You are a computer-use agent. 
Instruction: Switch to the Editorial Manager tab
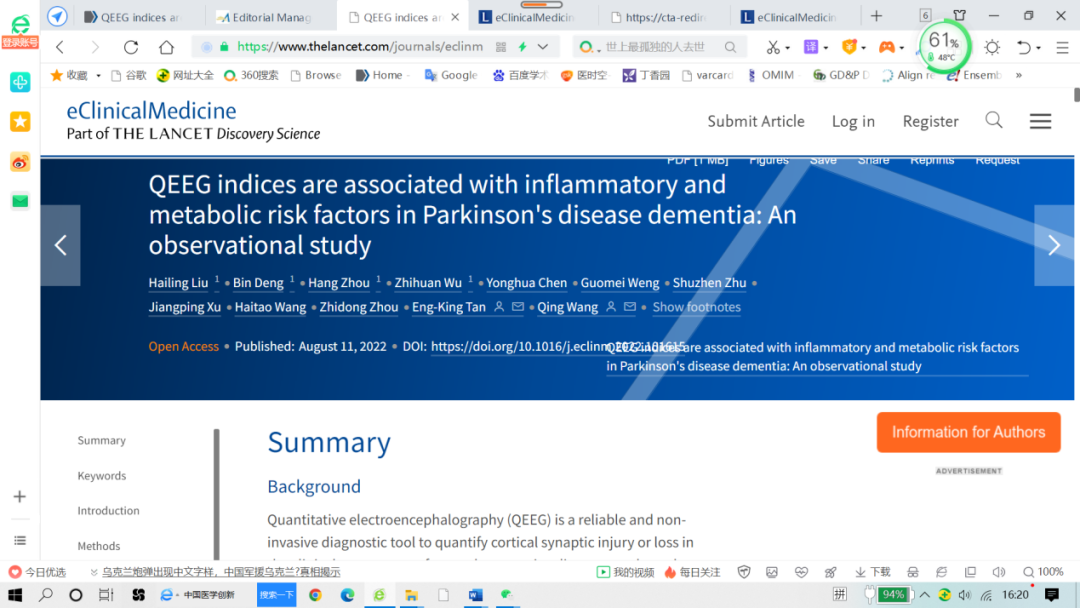270,17
